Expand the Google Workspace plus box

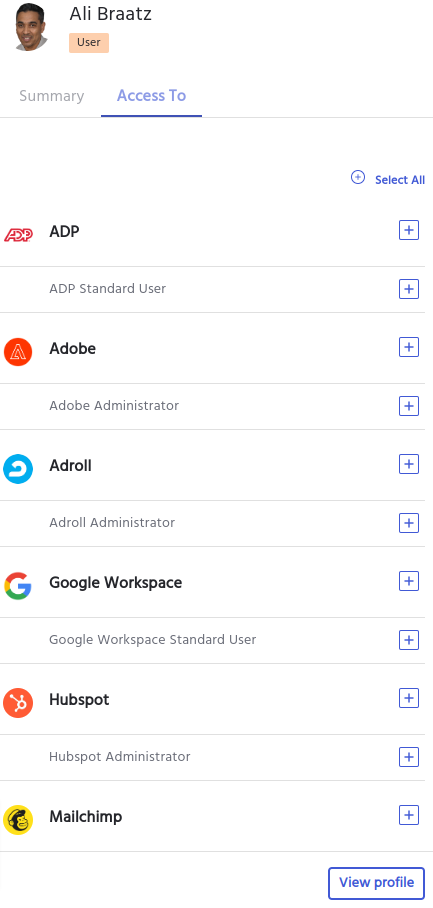point(409,581)
